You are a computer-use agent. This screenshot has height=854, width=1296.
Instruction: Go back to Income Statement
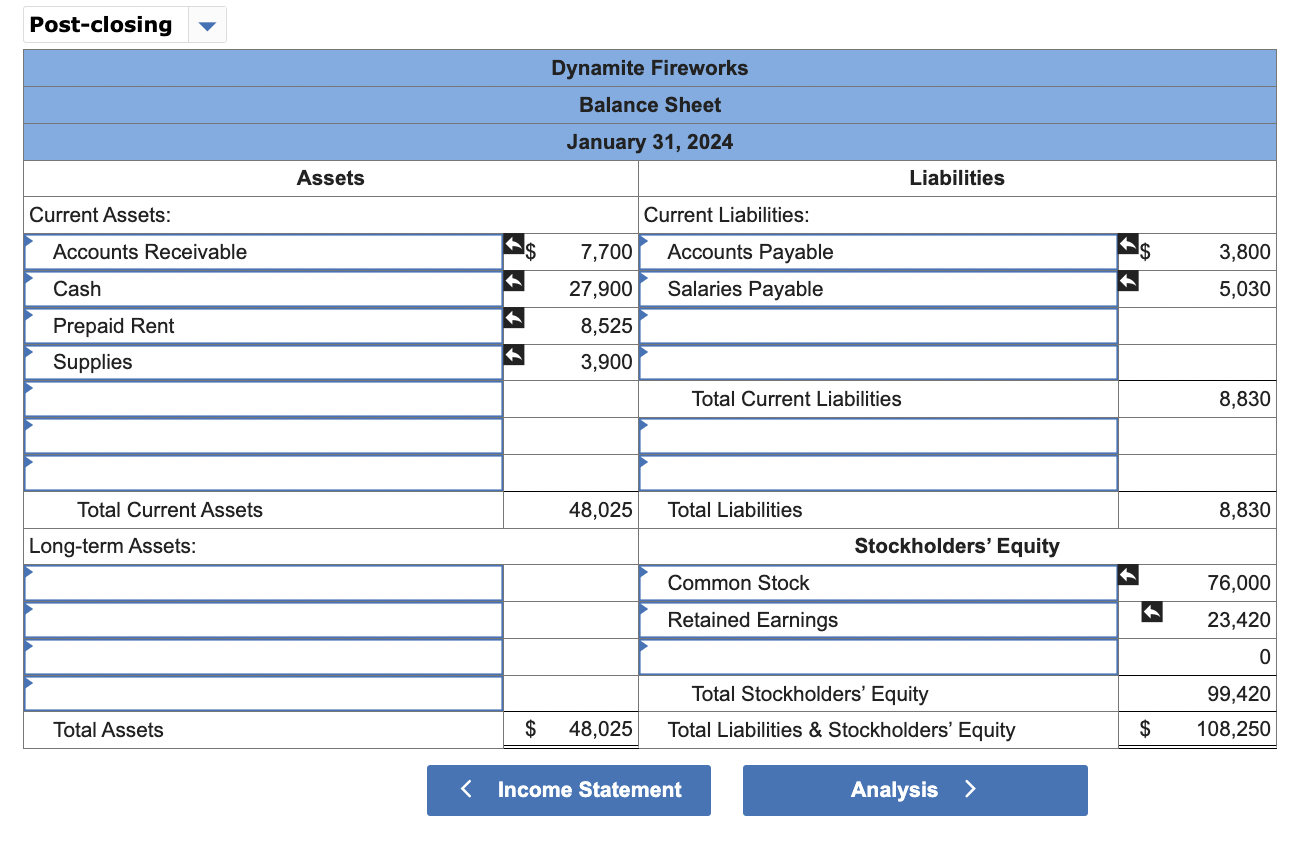pos(569,790)
